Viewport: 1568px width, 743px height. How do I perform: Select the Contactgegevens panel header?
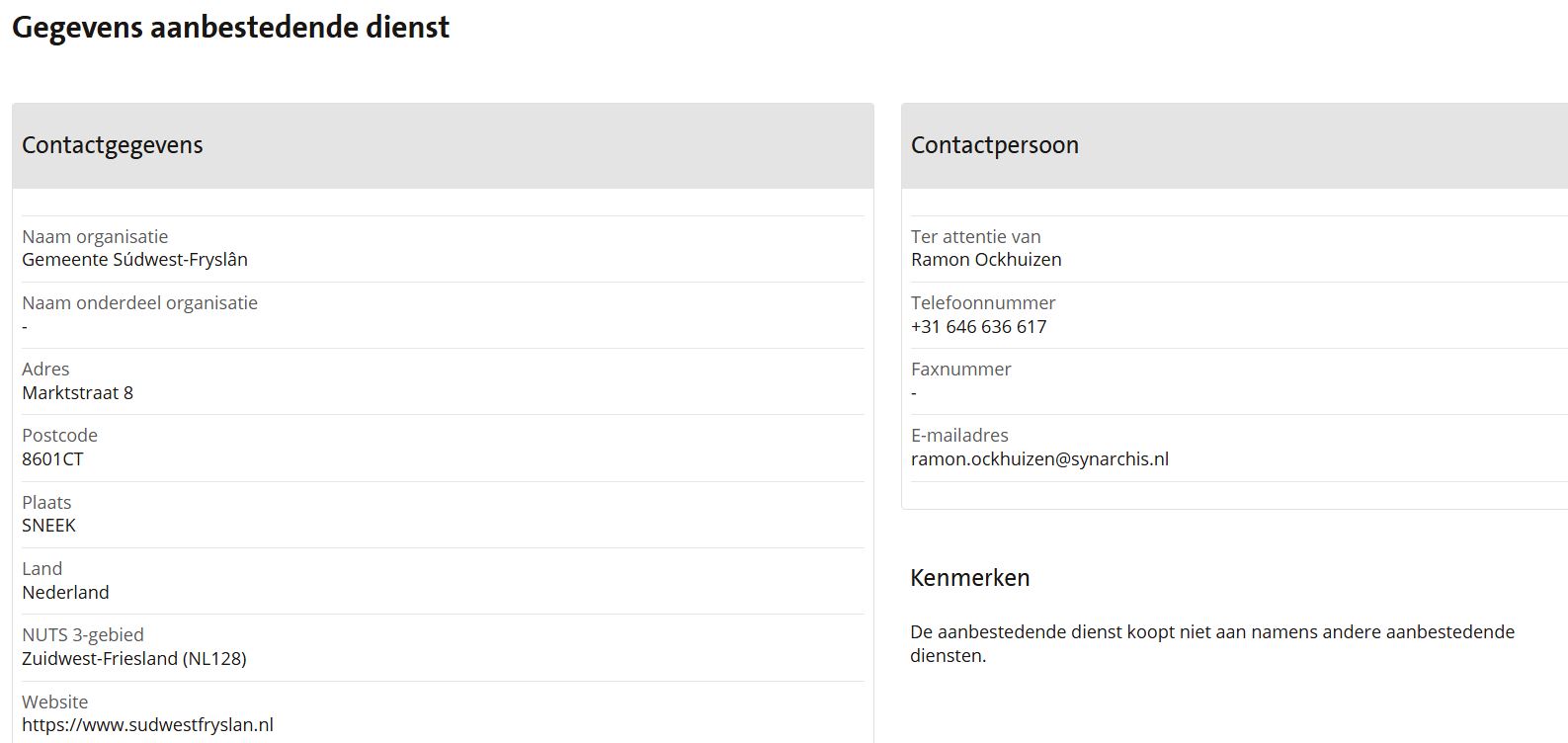[x=443, y=145]
